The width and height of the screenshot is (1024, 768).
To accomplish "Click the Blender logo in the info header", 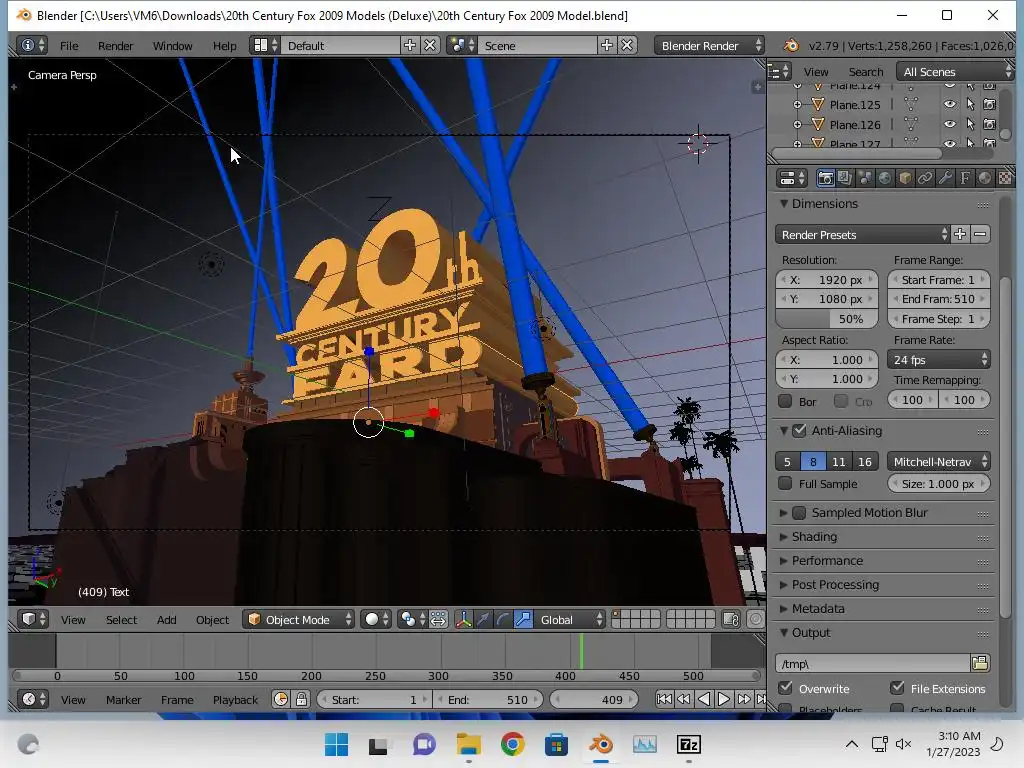I will tap(791, 45).
